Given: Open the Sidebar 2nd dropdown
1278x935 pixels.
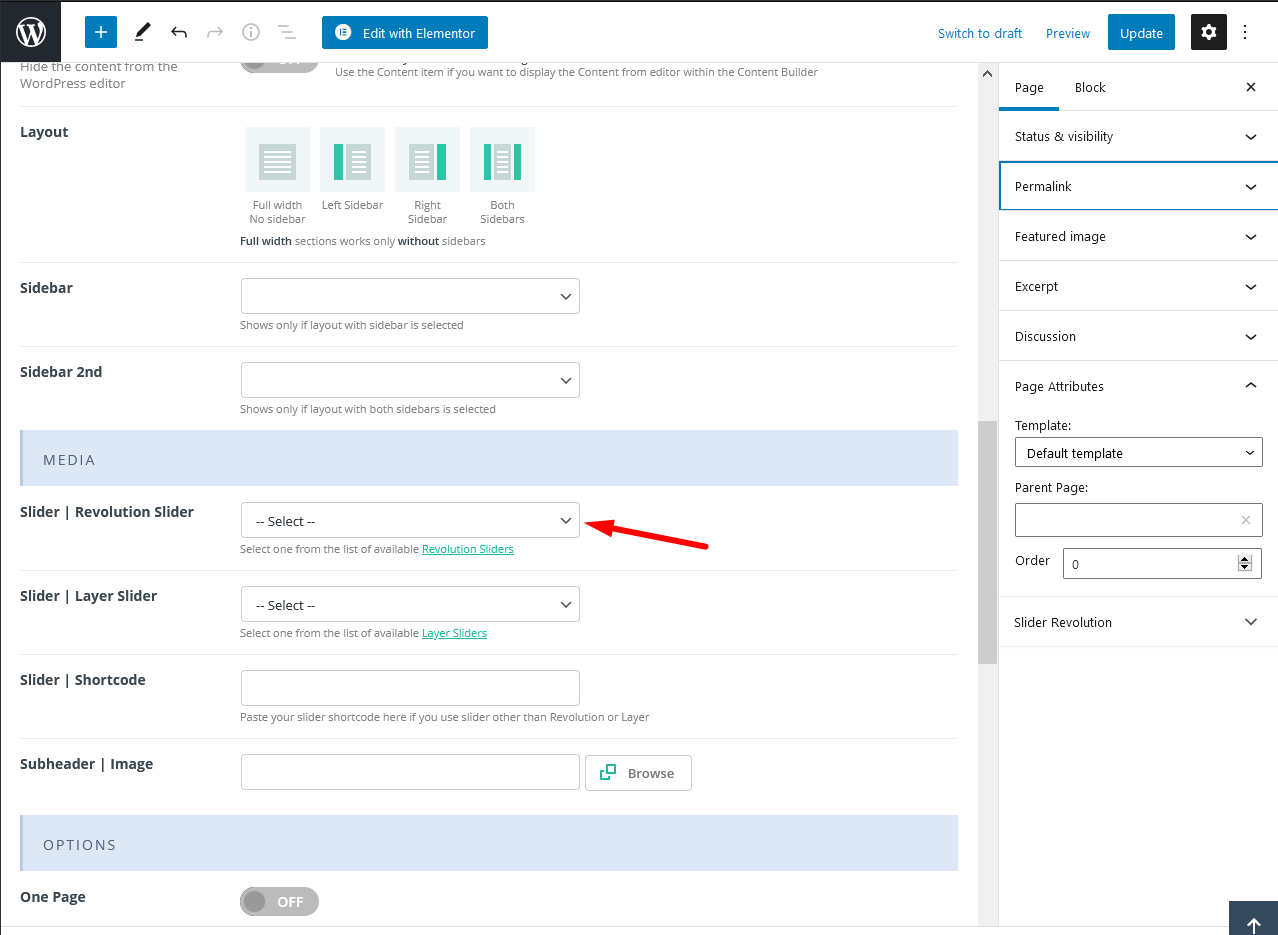Looking at the screenshot, I should 410,380.
